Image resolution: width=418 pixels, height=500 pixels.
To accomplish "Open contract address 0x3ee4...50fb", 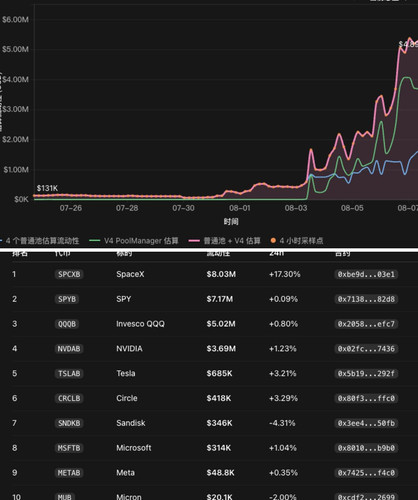I will pyautogui.click(x=366, y=423).
